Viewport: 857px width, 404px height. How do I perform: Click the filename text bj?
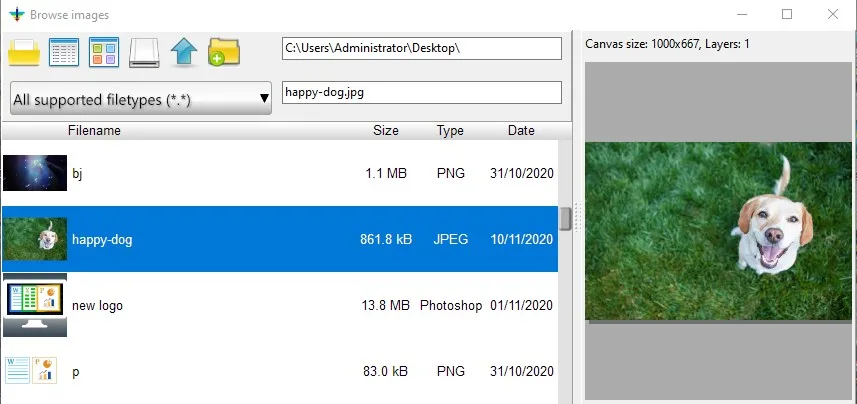tap(77, 174)
